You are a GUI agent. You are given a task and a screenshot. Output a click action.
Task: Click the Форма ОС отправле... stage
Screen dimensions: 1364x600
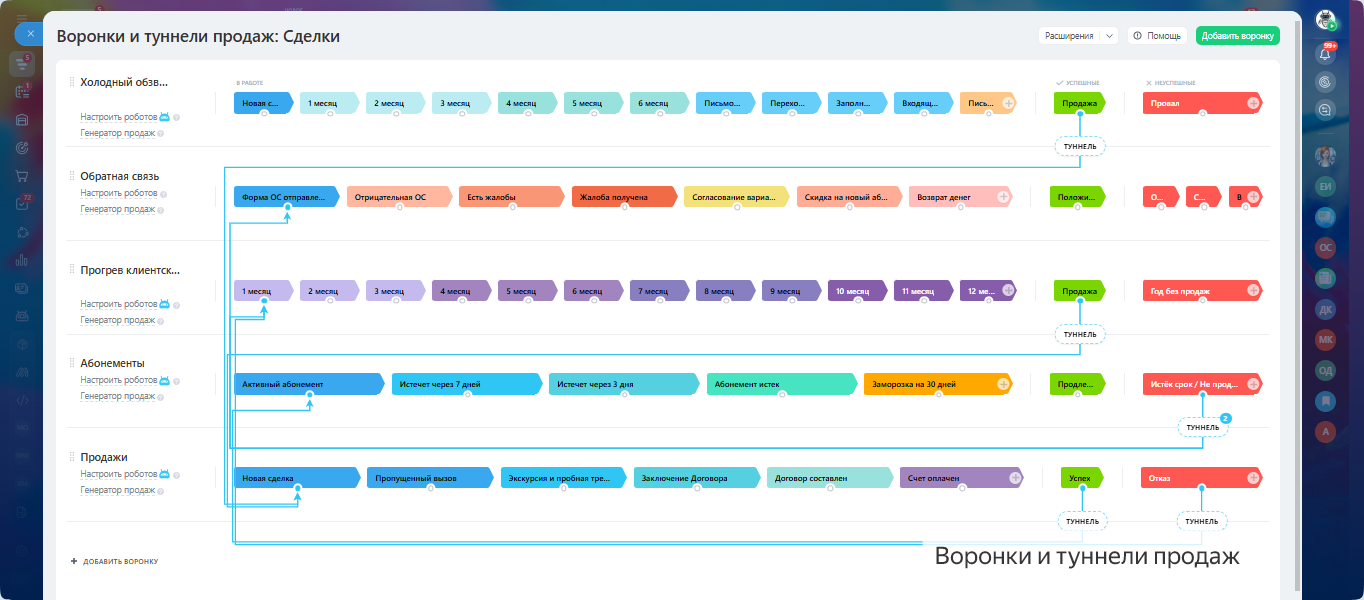point(286,197)
